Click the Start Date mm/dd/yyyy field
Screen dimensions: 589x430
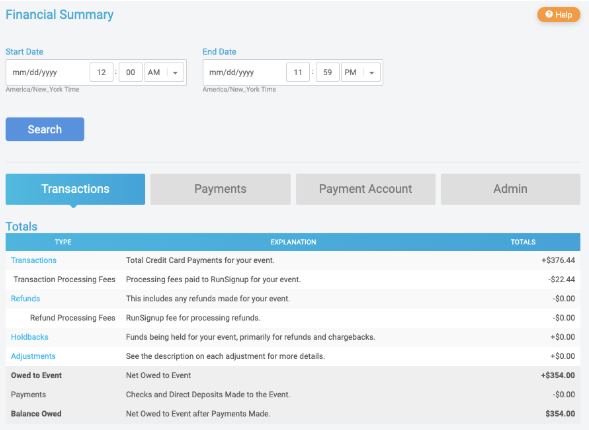[48, 72]
